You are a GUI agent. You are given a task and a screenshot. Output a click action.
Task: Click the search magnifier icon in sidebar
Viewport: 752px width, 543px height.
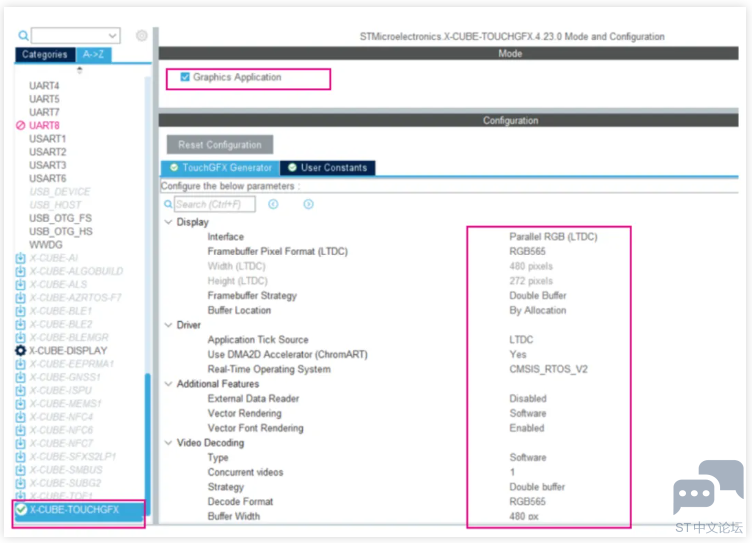tap(23, 35)
